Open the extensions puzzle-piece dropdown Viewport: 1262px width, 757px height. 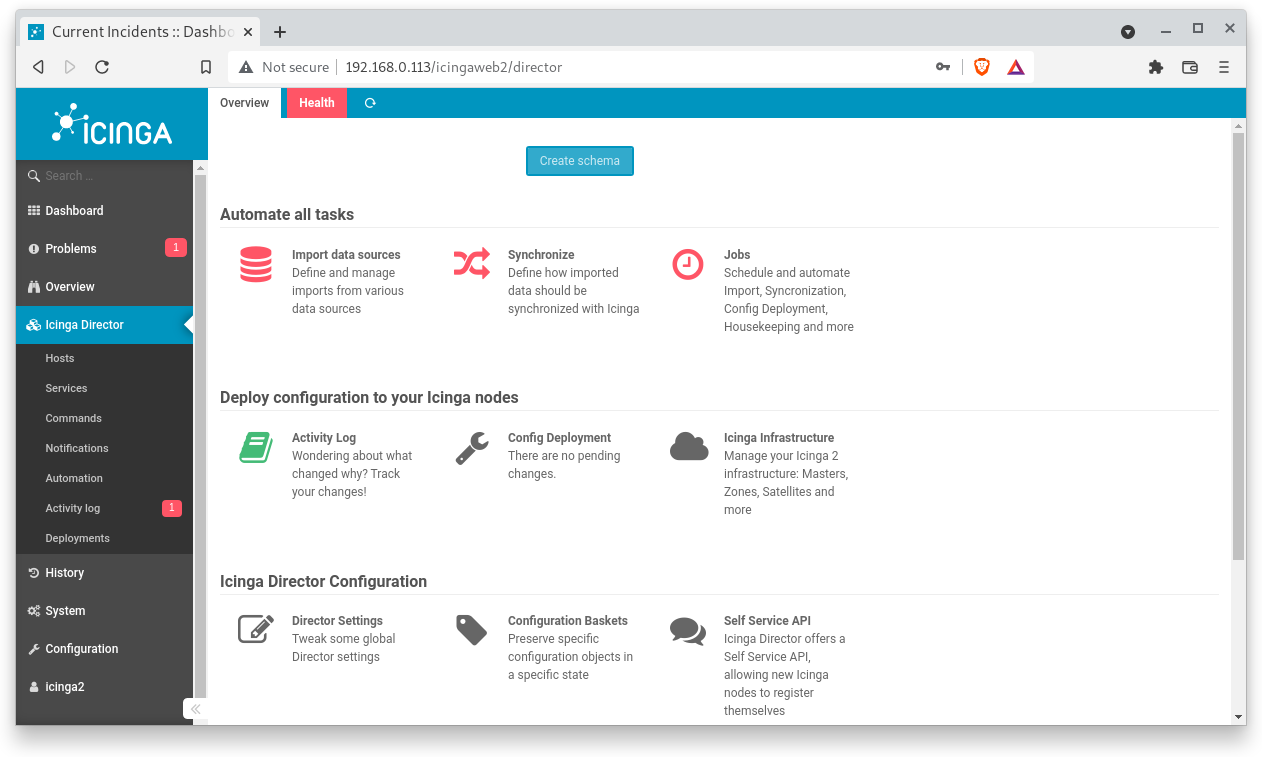(1156, 67)
